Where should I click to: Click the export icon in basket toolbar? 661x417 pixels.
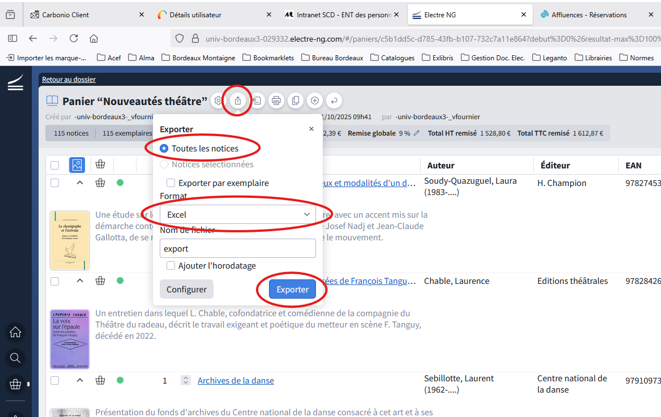tap(237, 101)
